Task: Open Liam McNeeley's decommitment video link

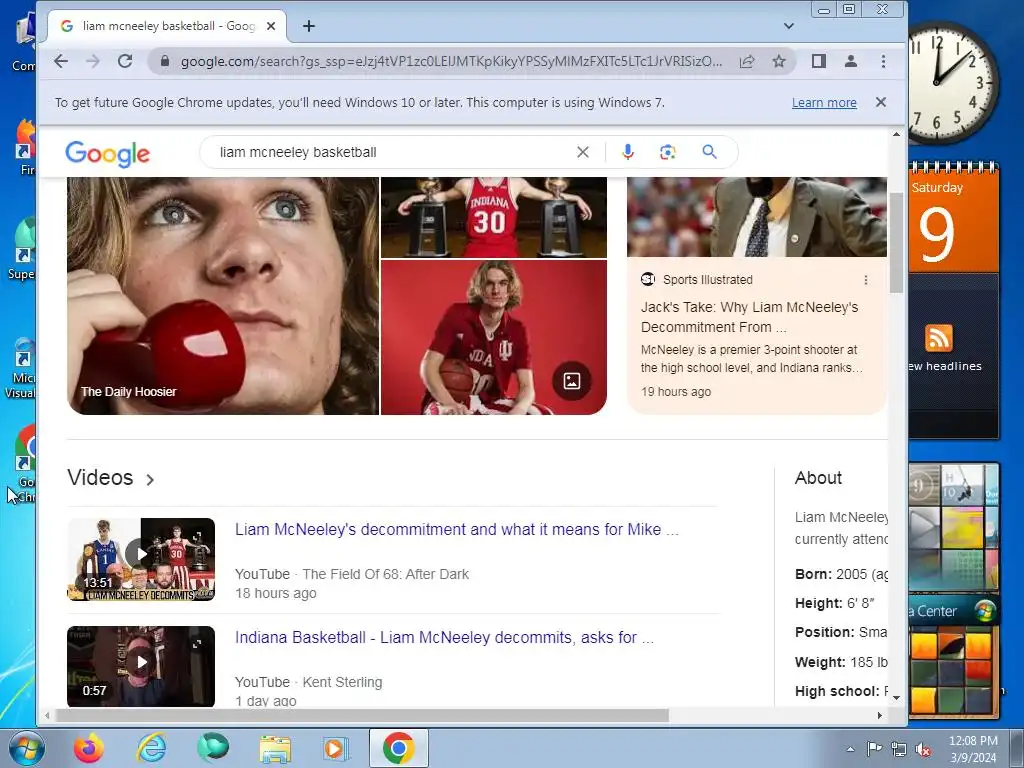Action: click(456, 529)
